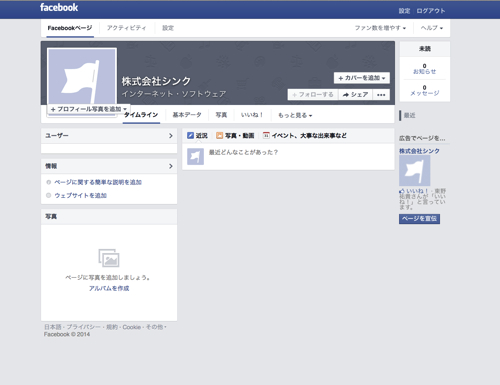Click the thumbs-up like icon in ad

[x=402, y=191]
